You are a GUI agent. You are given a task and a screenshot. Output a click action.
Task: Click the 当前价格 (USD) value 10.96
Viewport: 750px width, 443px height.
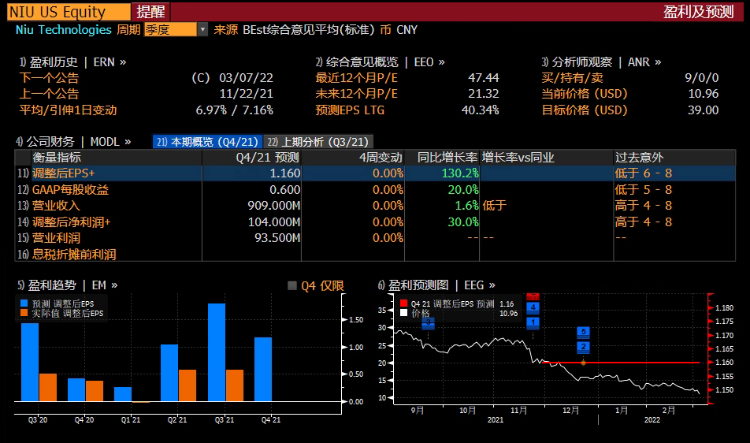click(x=703, y=94)
